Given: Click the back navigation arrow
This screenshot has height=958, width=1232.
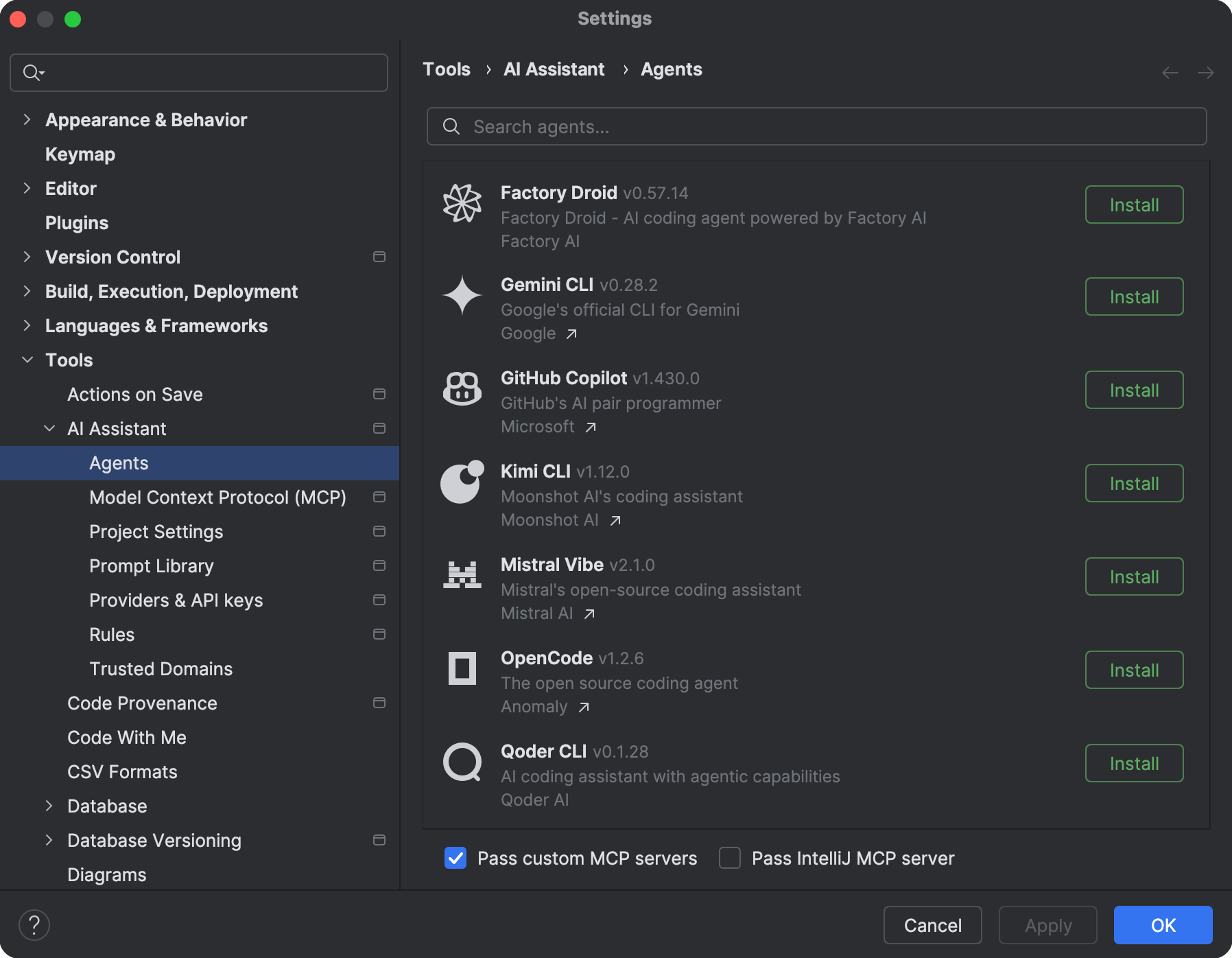Looking at the screenshot, I should tap(1170, 73).
